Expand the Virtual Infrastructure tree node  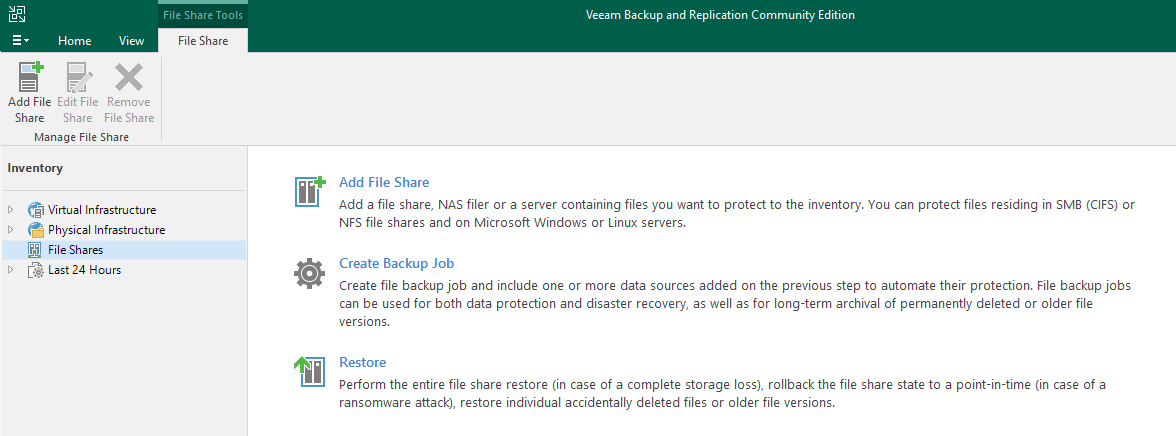point(10,210)
